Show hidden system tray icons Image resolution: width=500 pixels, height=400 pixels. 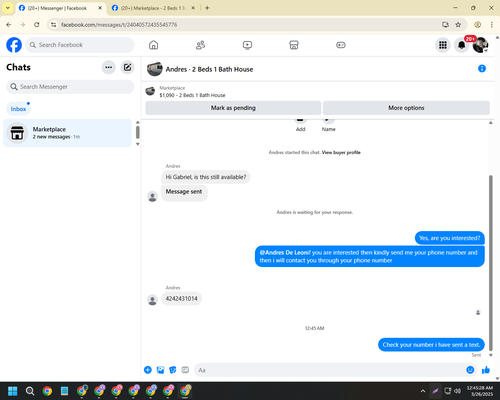[x=423, y=391]
